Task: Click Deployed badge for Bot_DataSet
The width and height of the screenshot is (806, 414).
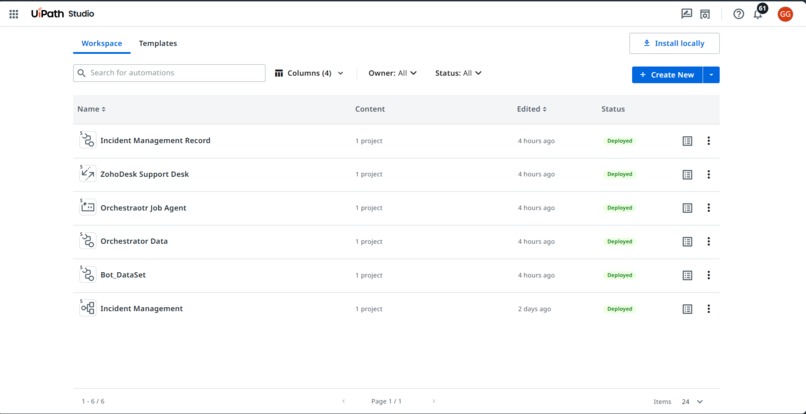Action: (619, 275)
